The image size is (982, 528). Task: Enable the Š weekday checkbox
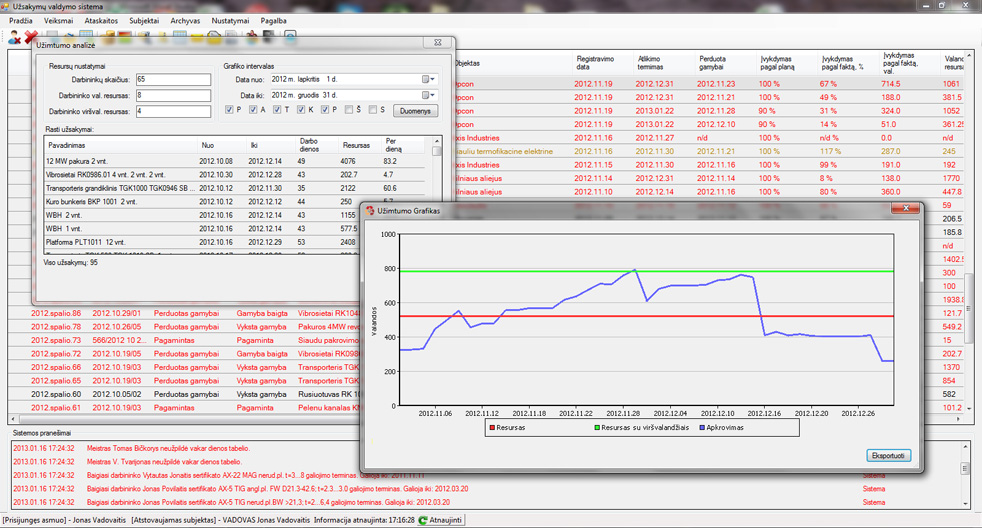(x=349, y=110)
